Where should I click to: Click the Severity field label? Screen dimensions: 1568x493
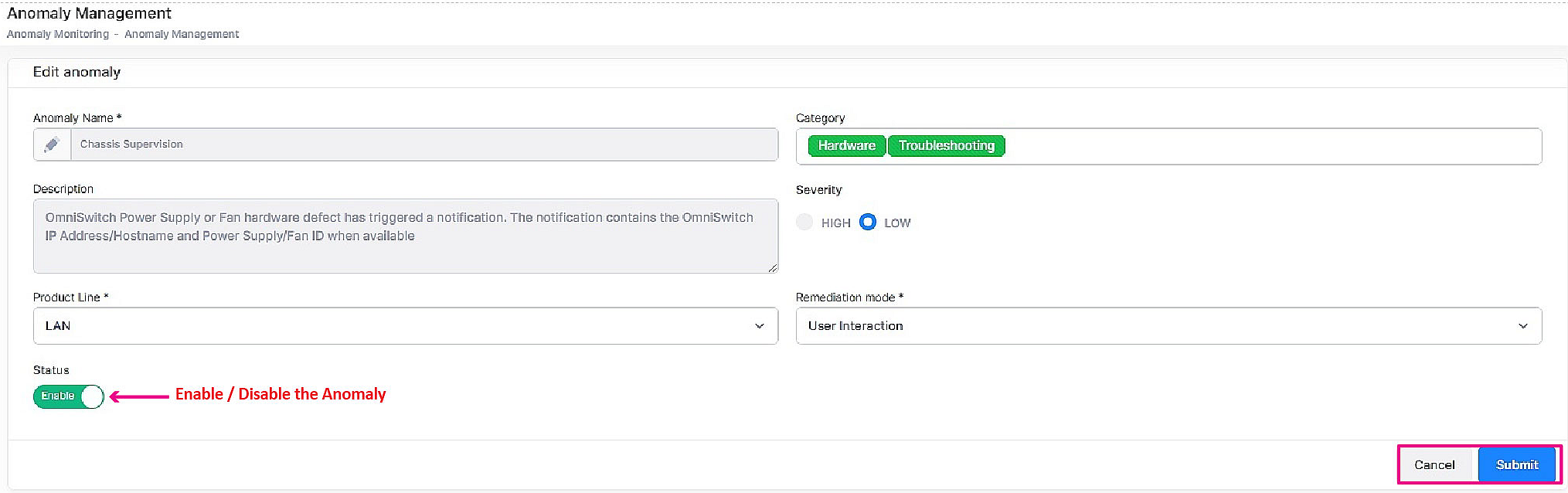(x=818, y=190)
